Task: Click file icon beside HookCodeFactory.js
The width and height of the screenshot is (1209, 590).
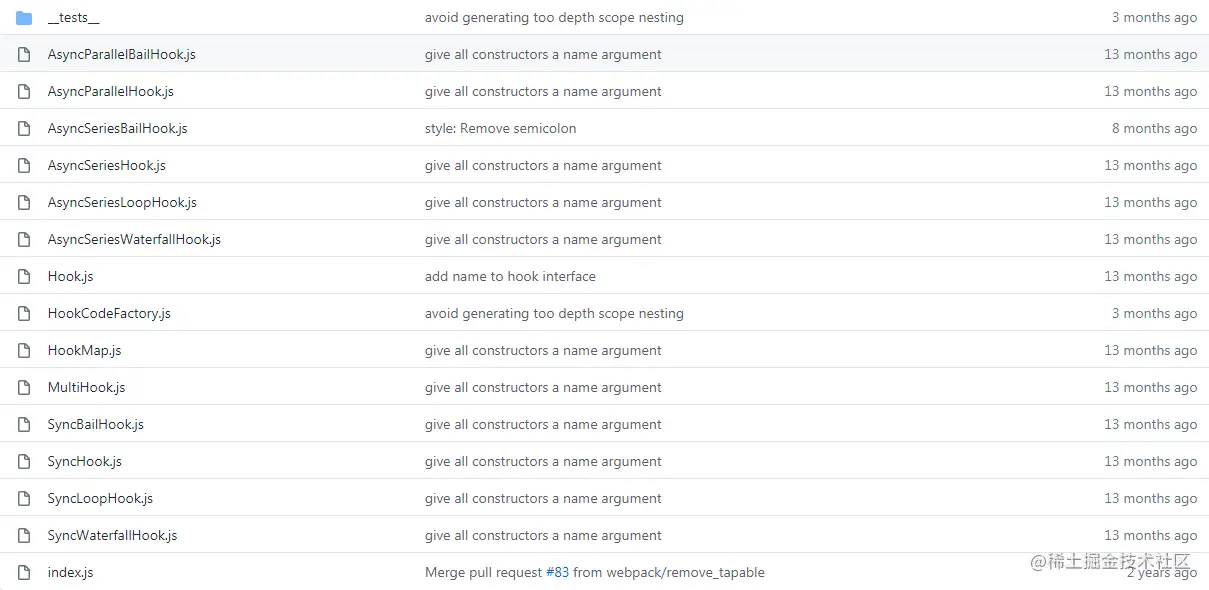Action: [x=24, y=314]
